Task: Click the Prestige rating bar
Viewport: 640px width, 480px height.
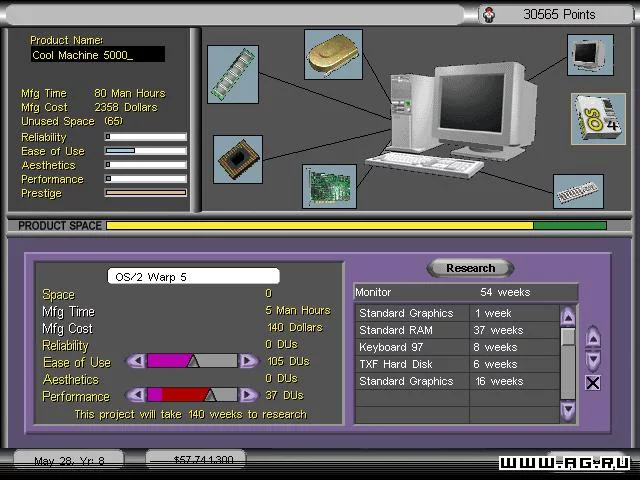Action: tap(146, 193)
